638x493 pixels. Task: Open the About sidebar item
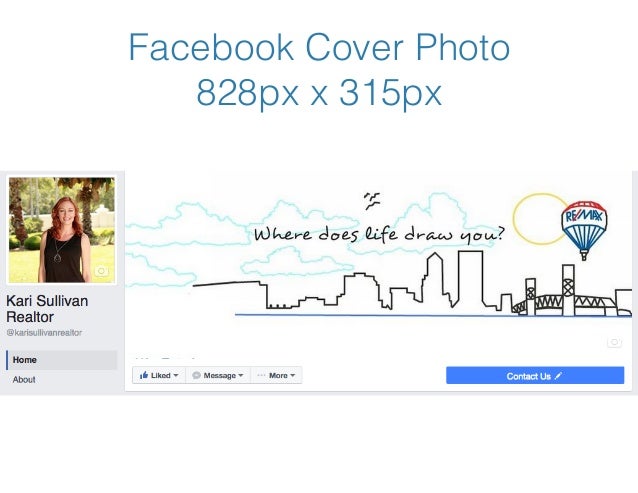[24, 380]
